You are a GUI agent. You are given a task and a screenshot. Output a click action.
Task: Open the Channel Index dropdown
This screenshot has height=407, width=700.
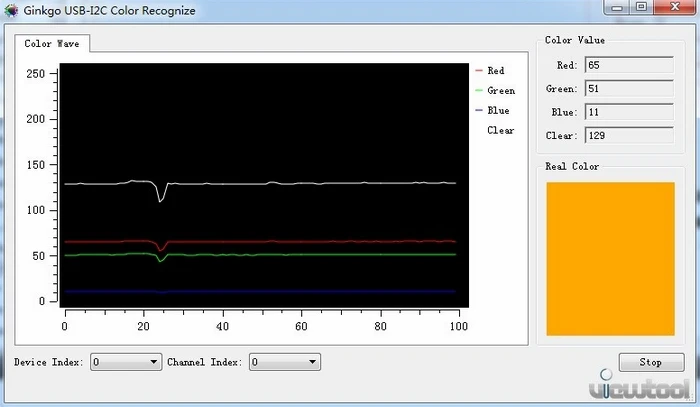coord(284,361)
